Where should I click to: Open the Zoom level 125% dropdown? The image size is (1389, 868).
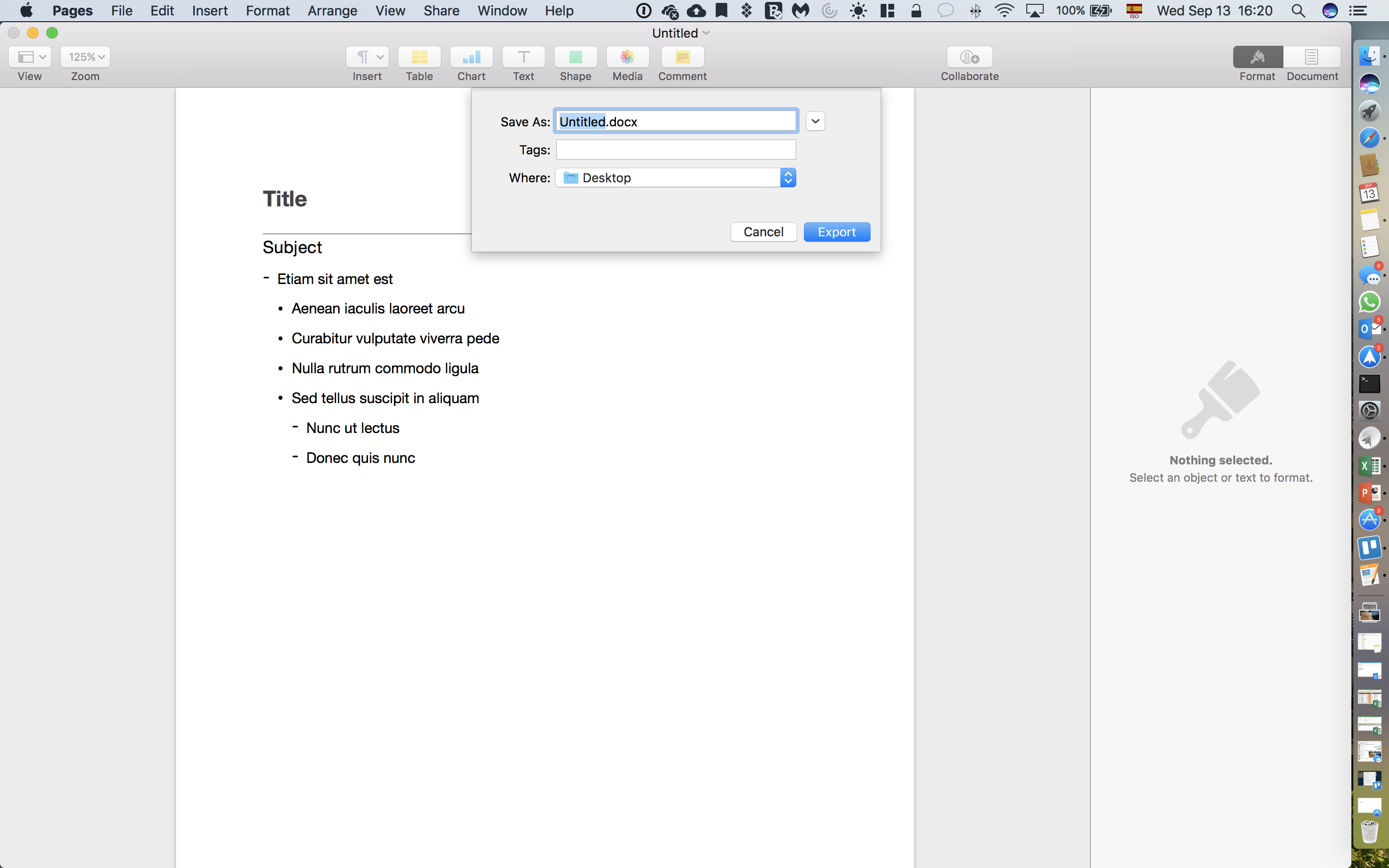pyautogui.click(x=85, y=56)
